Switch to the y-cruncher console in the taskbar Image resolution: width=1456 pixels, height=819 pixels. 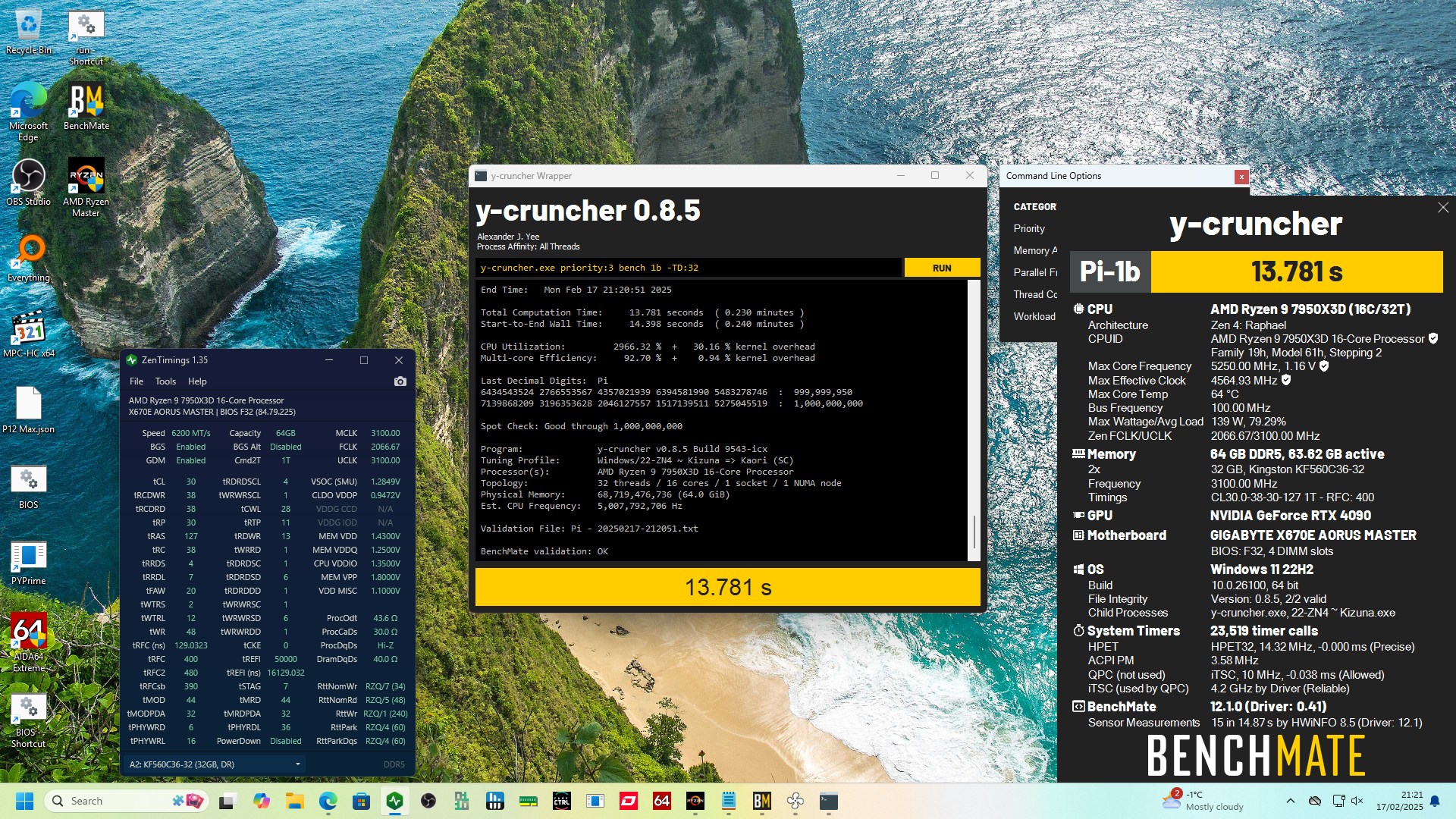pyautogui.click(x=828, y=801)
